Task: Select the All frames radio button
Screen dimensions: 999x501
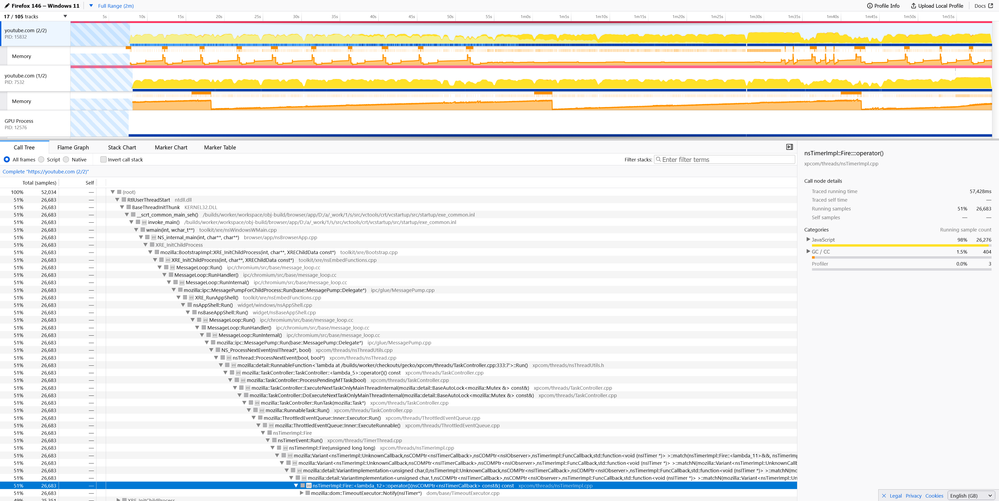Action: [x=6, y=159]
